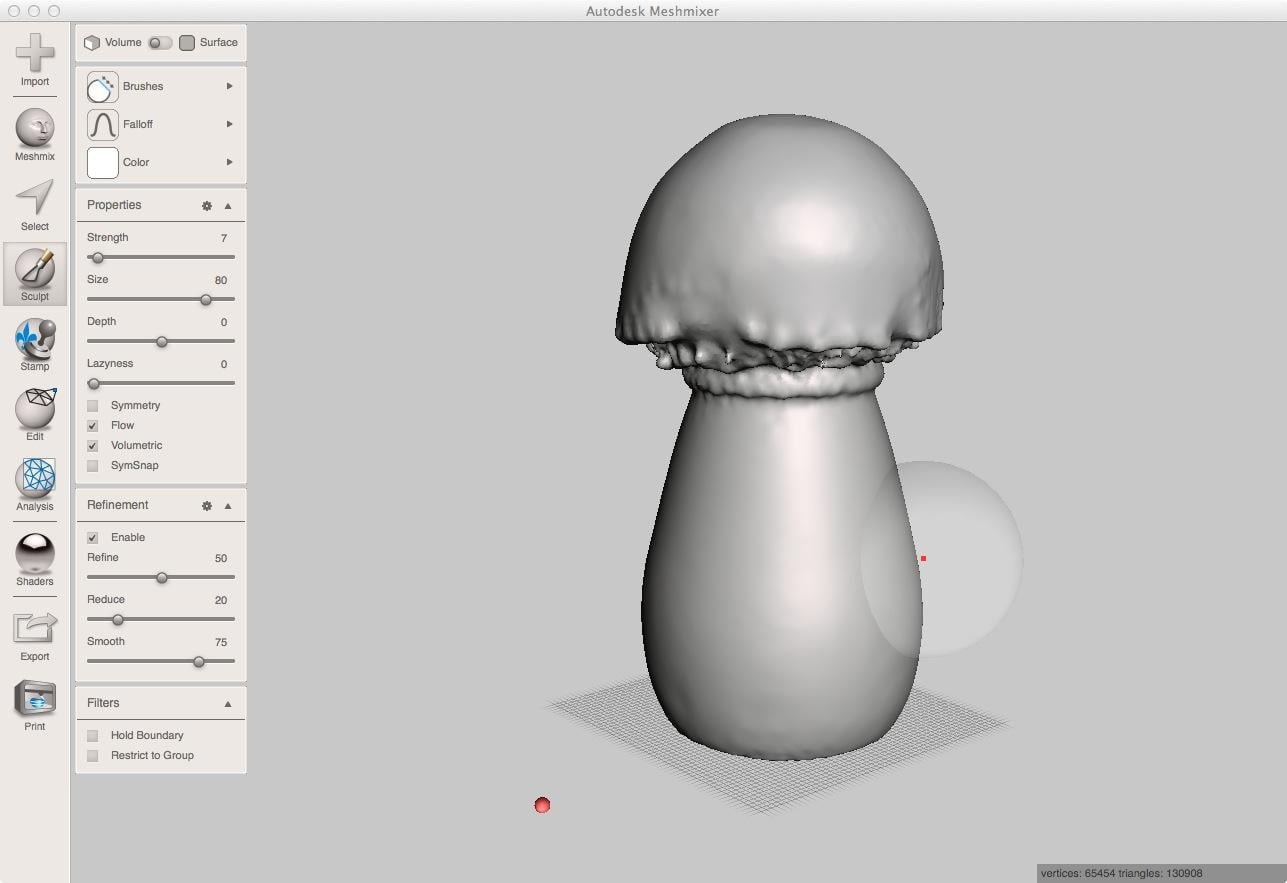Expand the Color flyout arrow

[x=230, y=162]
